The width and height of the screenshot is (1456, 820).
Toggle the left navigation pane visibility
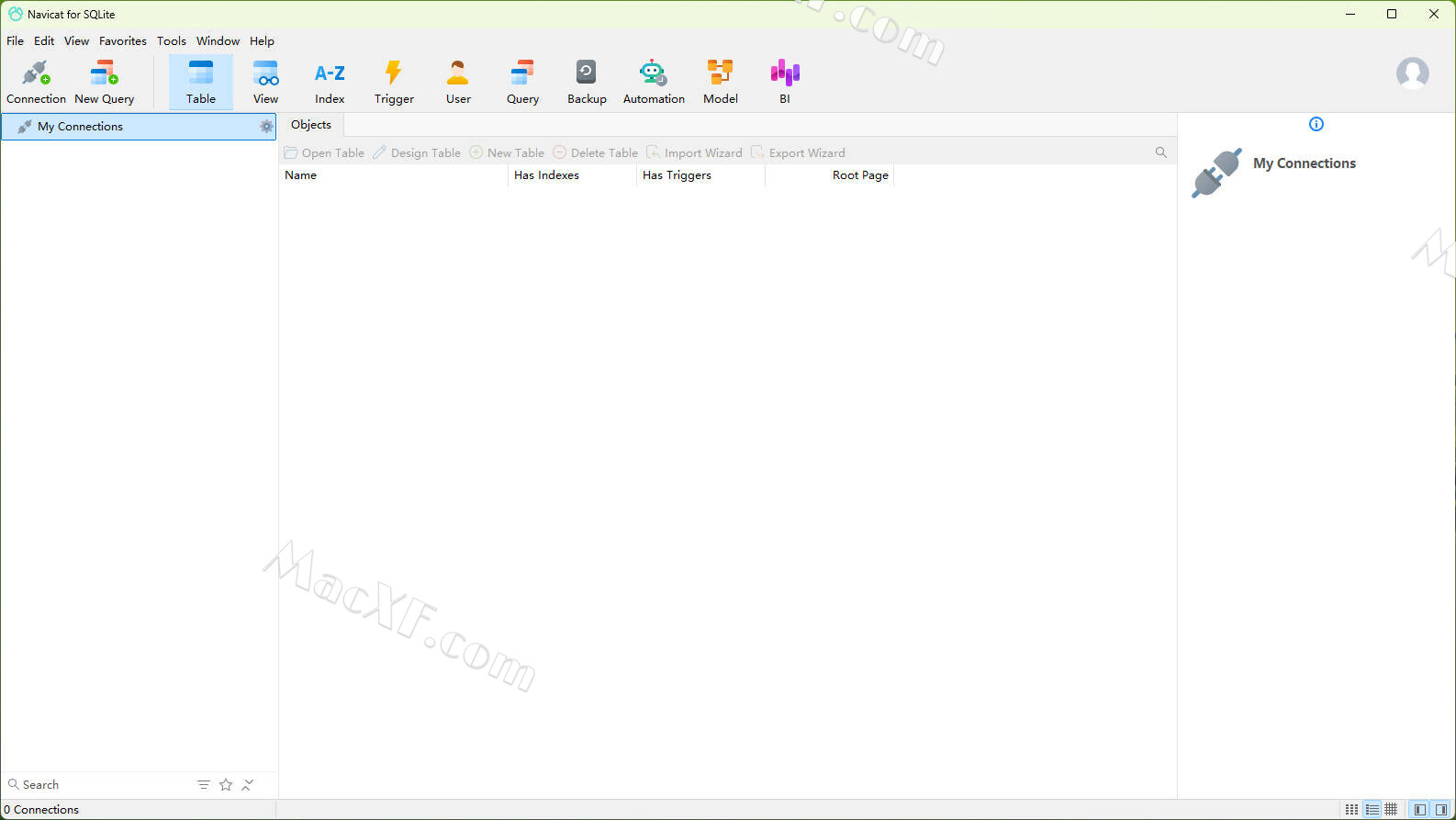pyautogui.click(x=1419, y=809)
